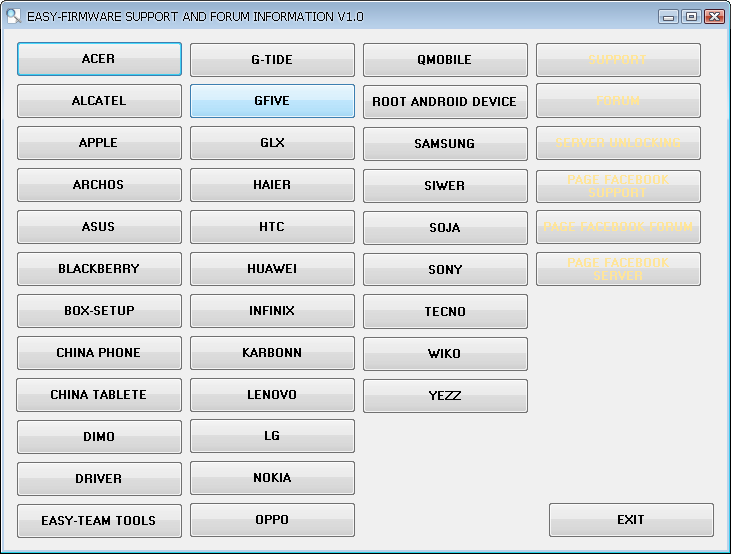
Task: Open the OPPO section
Action: (272, 519)
